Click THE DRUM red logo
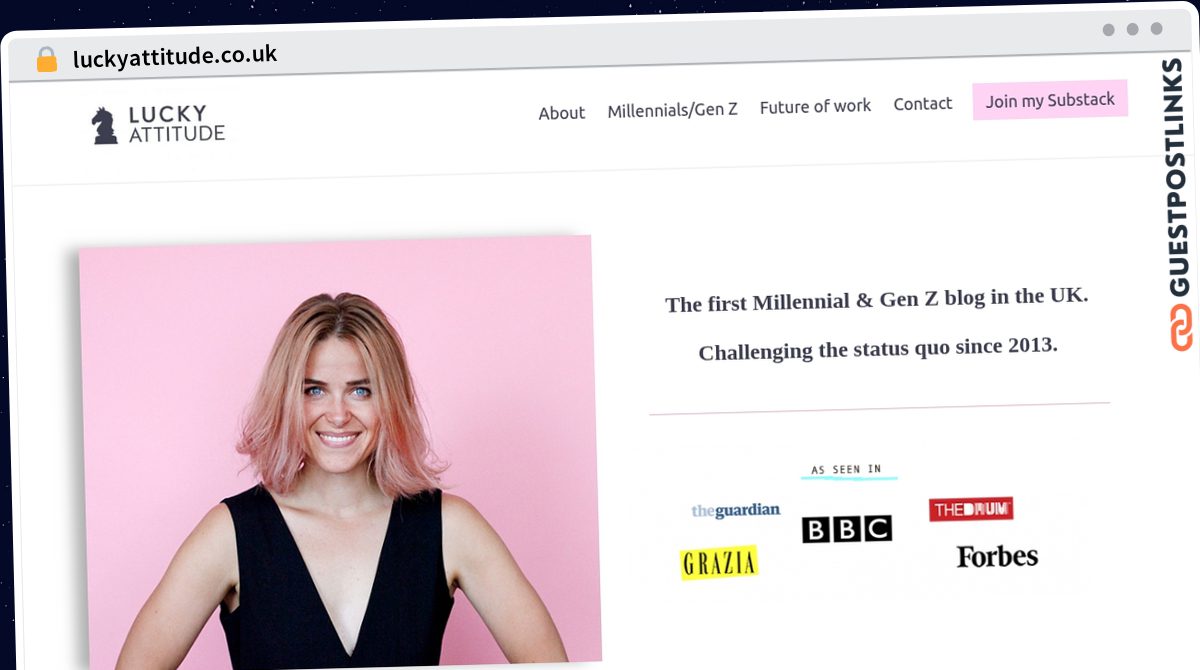This screenshot has width=1200, height=670. [x=972, y=508]
